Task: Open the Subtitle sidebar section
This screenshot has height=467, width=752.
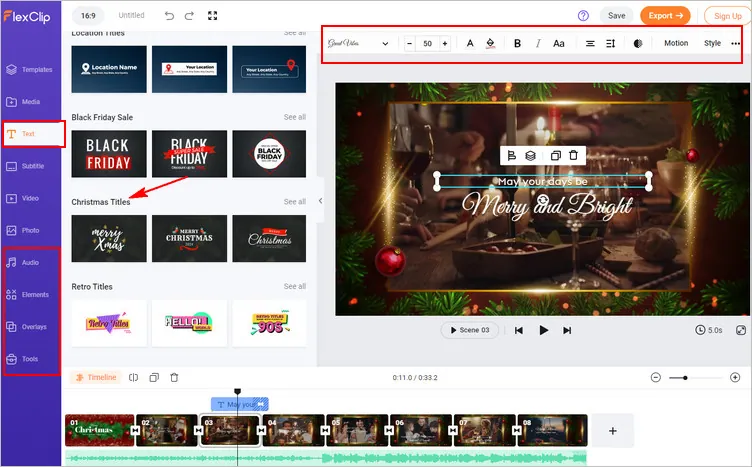Action: pos(25,166)
